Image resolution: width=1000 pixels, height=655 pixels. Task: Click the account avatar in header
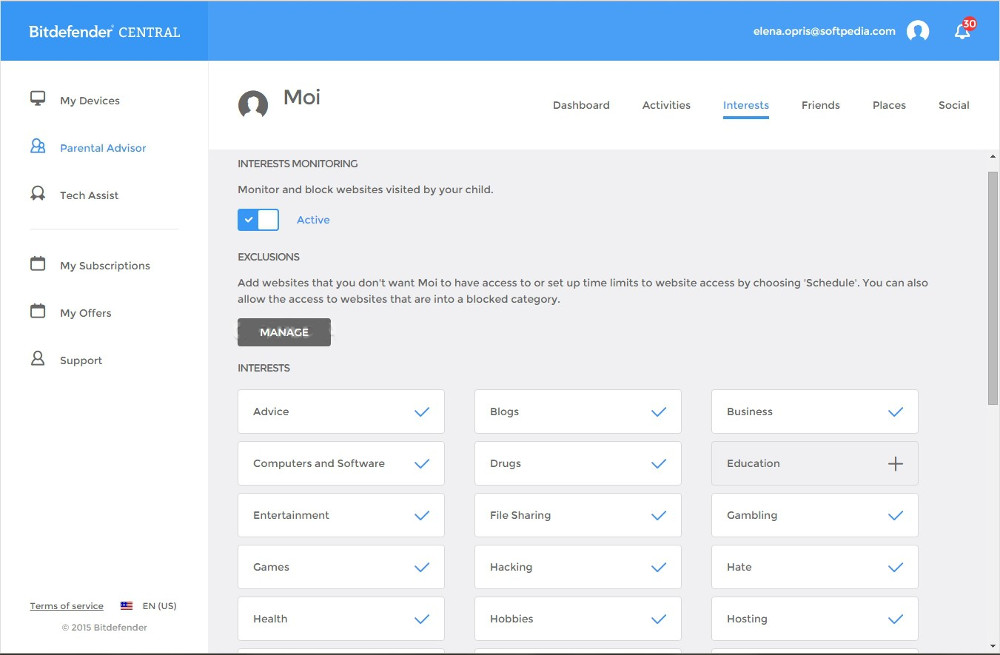[918, 31]
